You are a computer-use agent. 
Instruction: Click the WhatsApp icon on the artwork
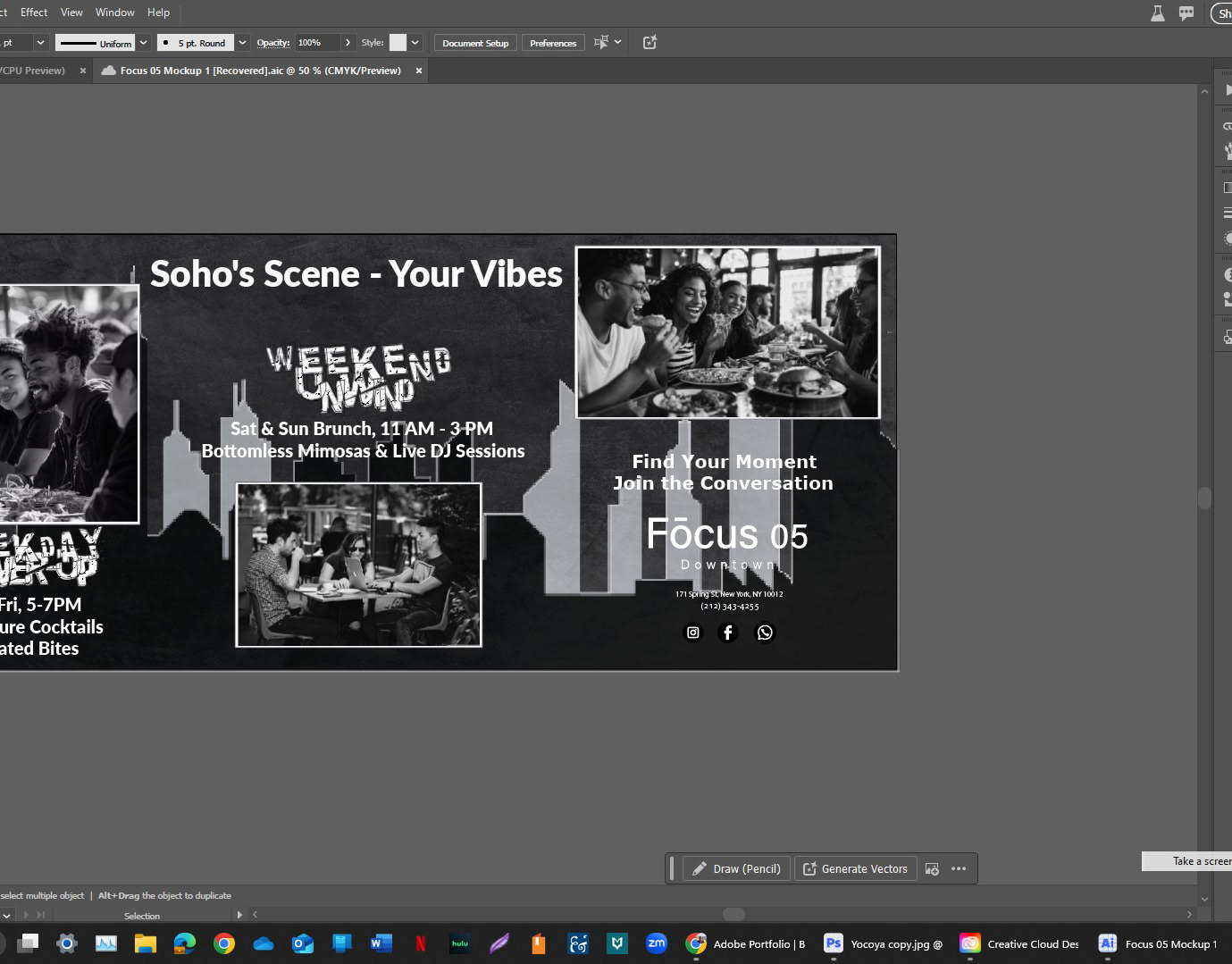click(x=765, y=633)
